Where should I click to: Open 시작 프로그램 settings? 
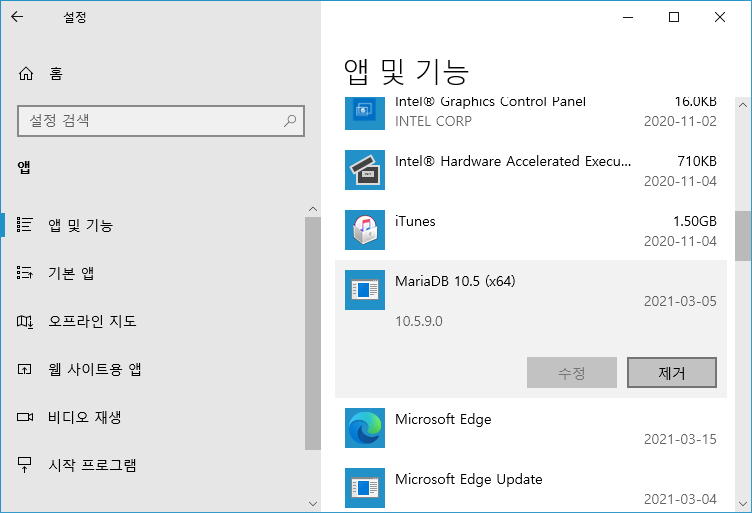click(x=160, y=465)
